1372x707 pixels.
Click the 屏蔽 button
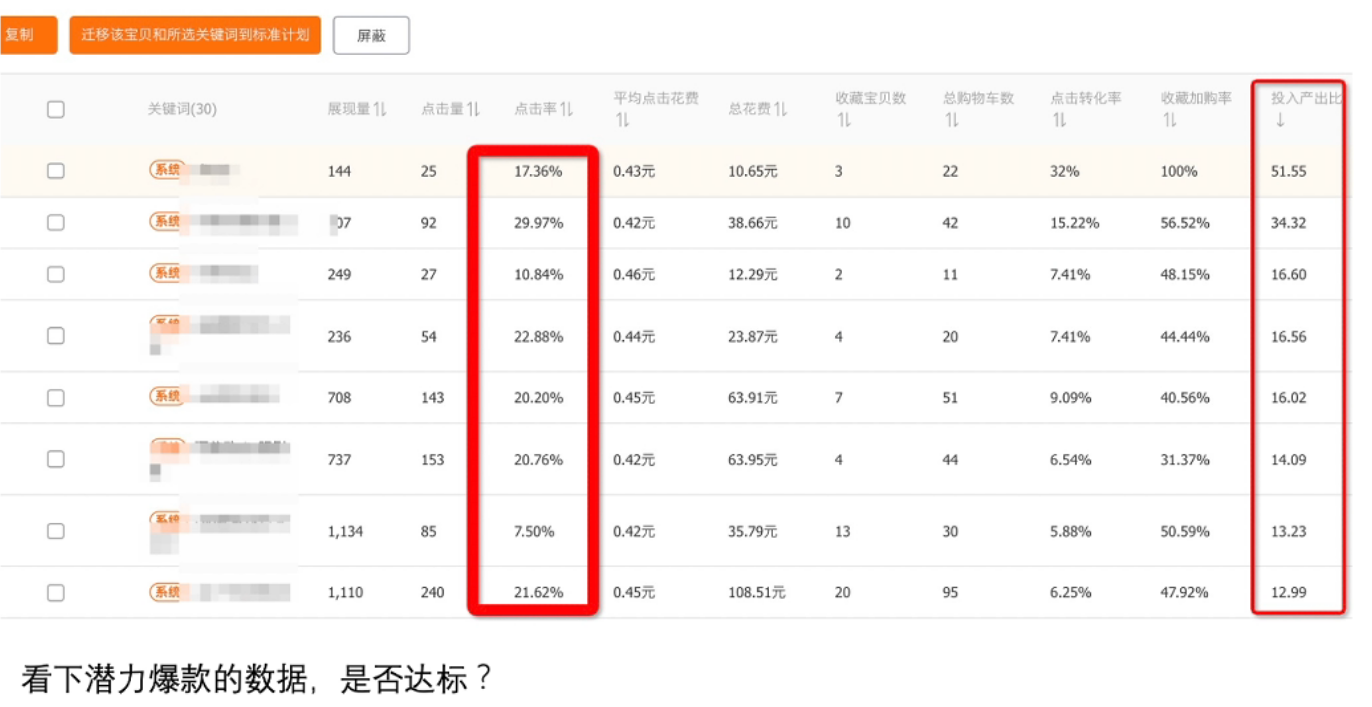click(371, 36)
